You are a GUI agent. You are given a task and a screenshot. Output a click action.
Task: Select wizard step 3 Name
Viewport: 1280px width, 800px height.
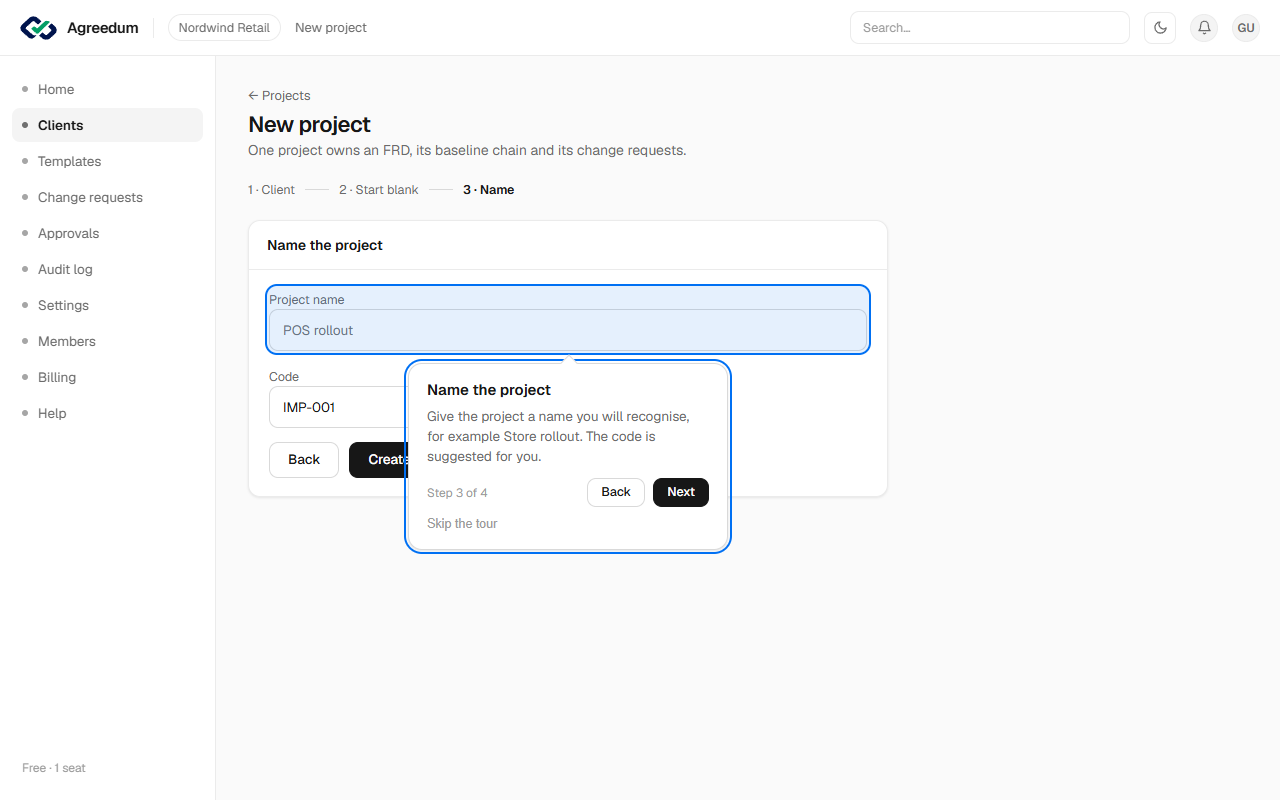(488, 189)
